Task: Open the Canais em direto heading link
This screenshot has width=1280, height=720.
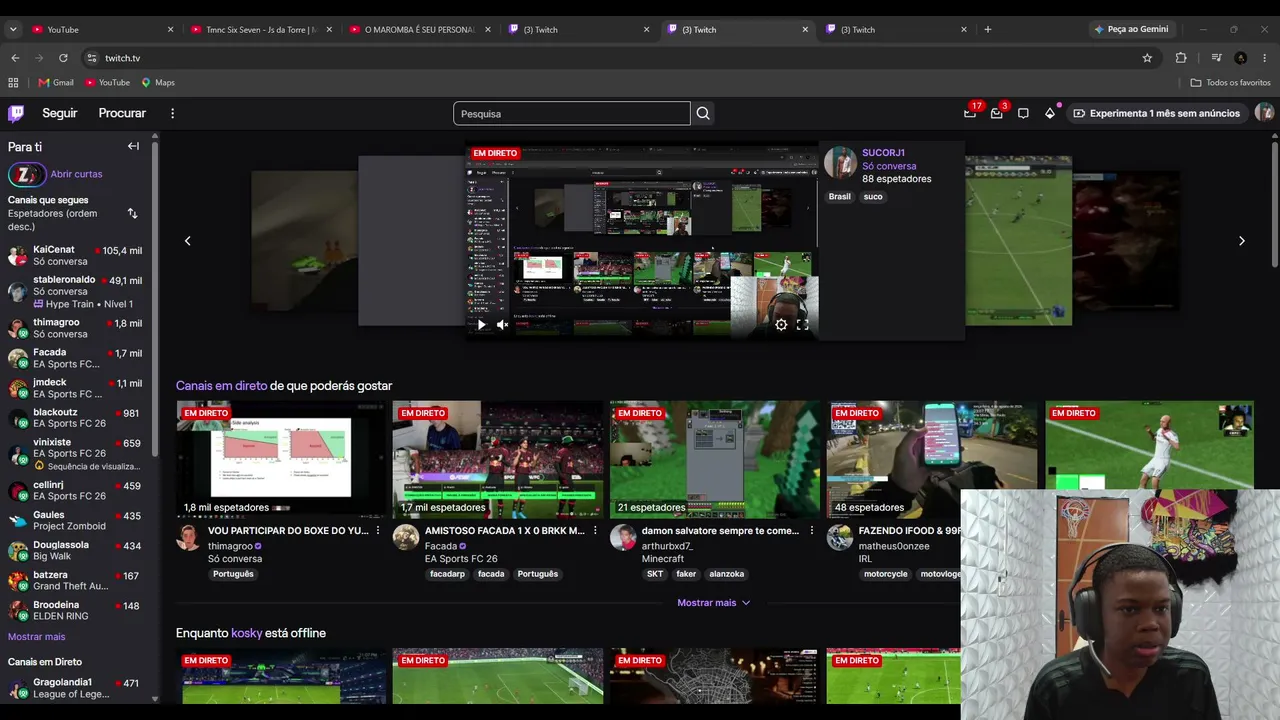Action: point(221,386)
